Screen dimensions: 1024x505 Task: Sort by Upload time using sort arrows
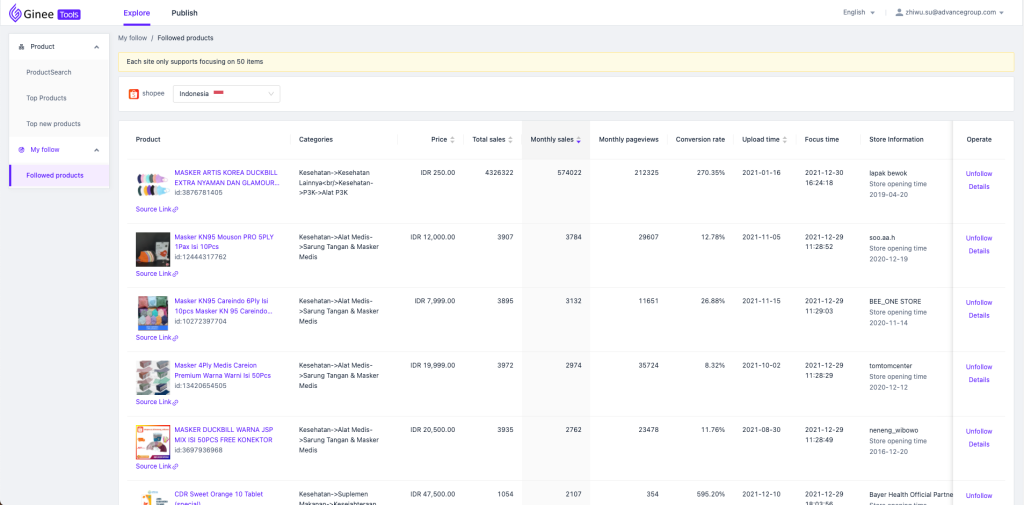coord(785,140)
